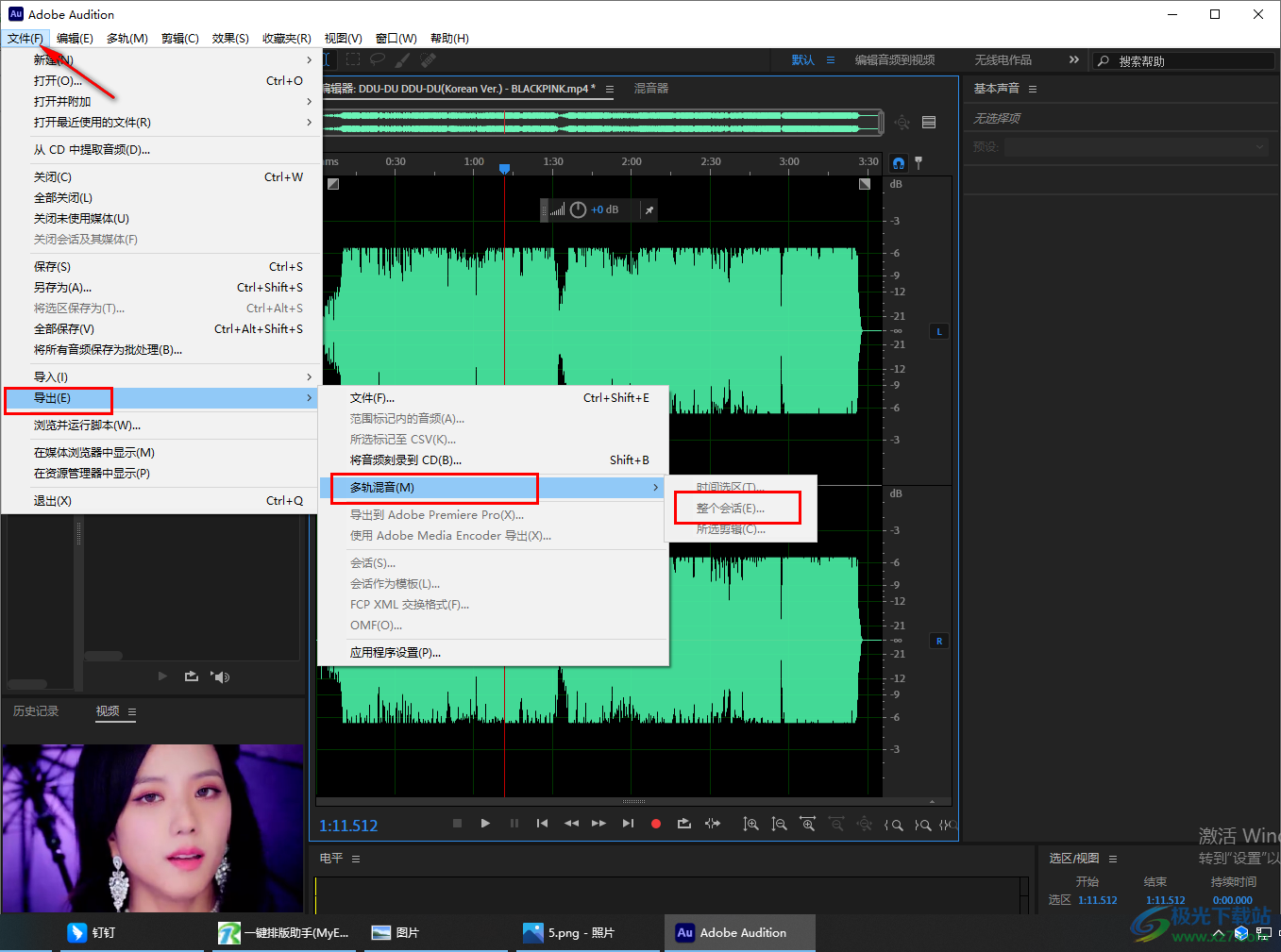Click 应用程序设置(P)... entry

[494, 653]
